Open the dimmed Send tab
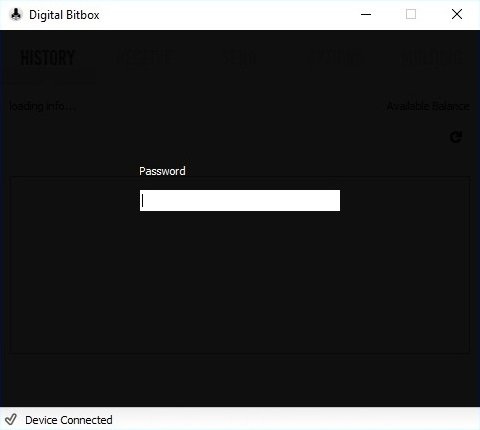This screenshot has height=430, width=480. pyautogui.click(x=240, y=58)
